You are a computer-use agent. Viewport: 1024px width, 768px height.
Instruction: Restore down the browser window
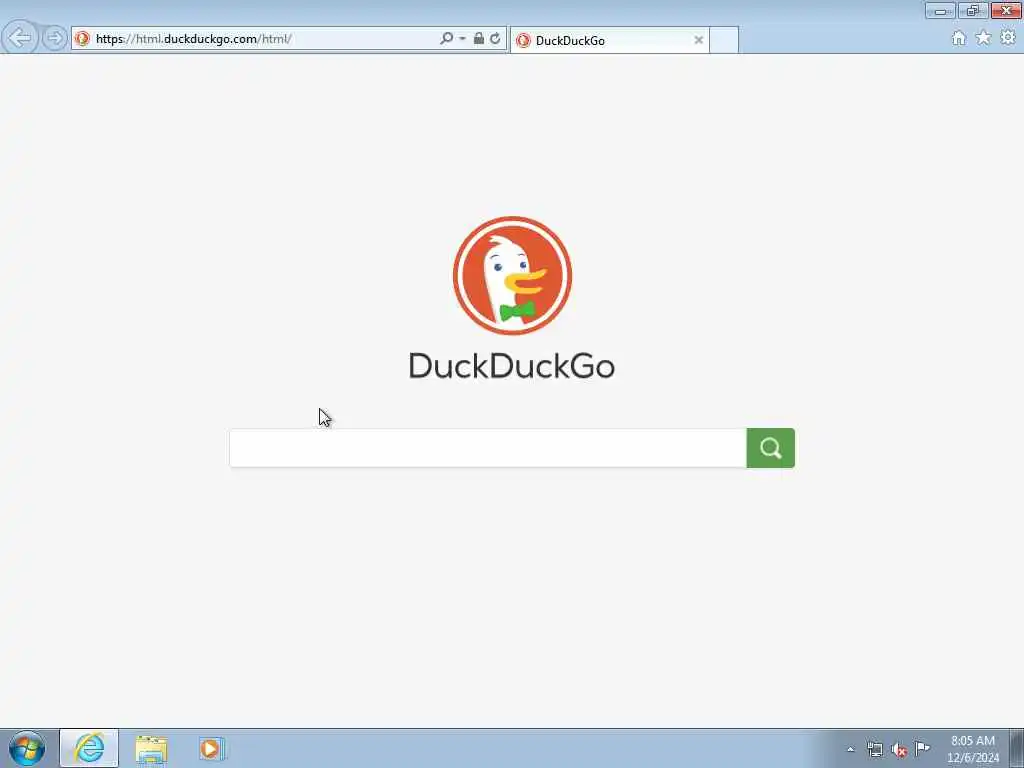point(973,10)
